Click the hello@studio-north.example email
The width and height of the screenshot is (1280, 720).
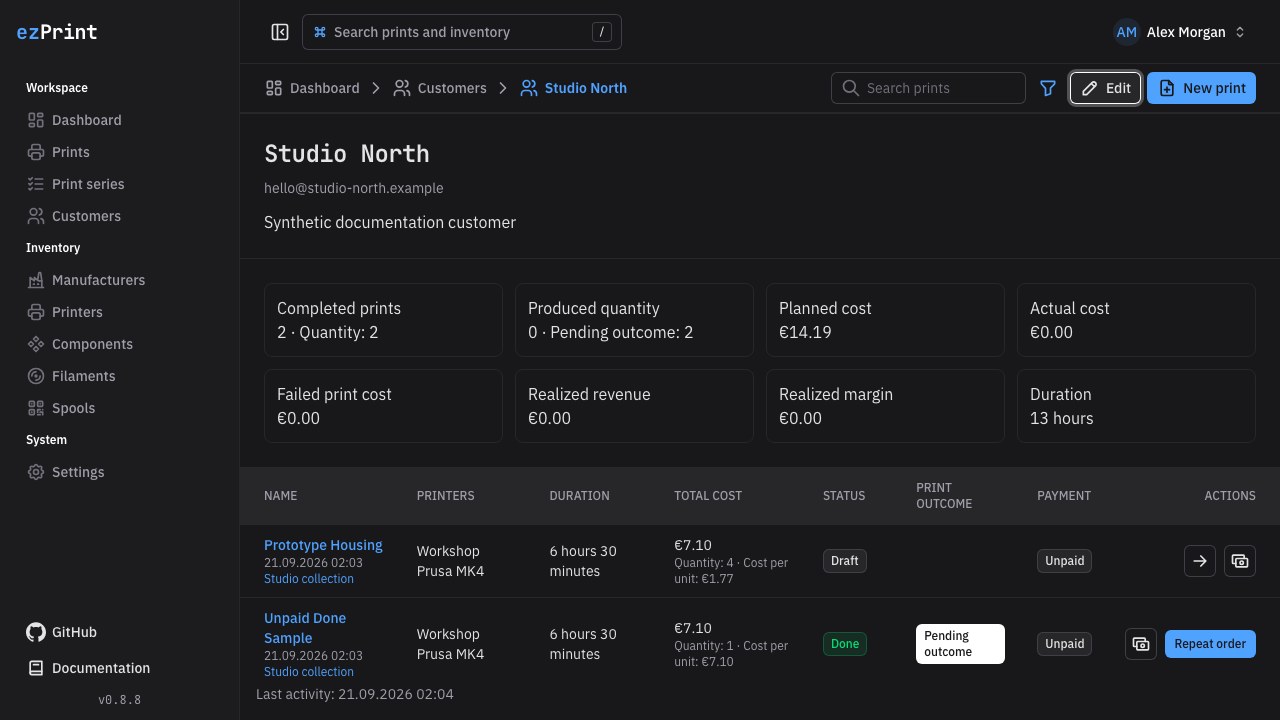(354, 188)
